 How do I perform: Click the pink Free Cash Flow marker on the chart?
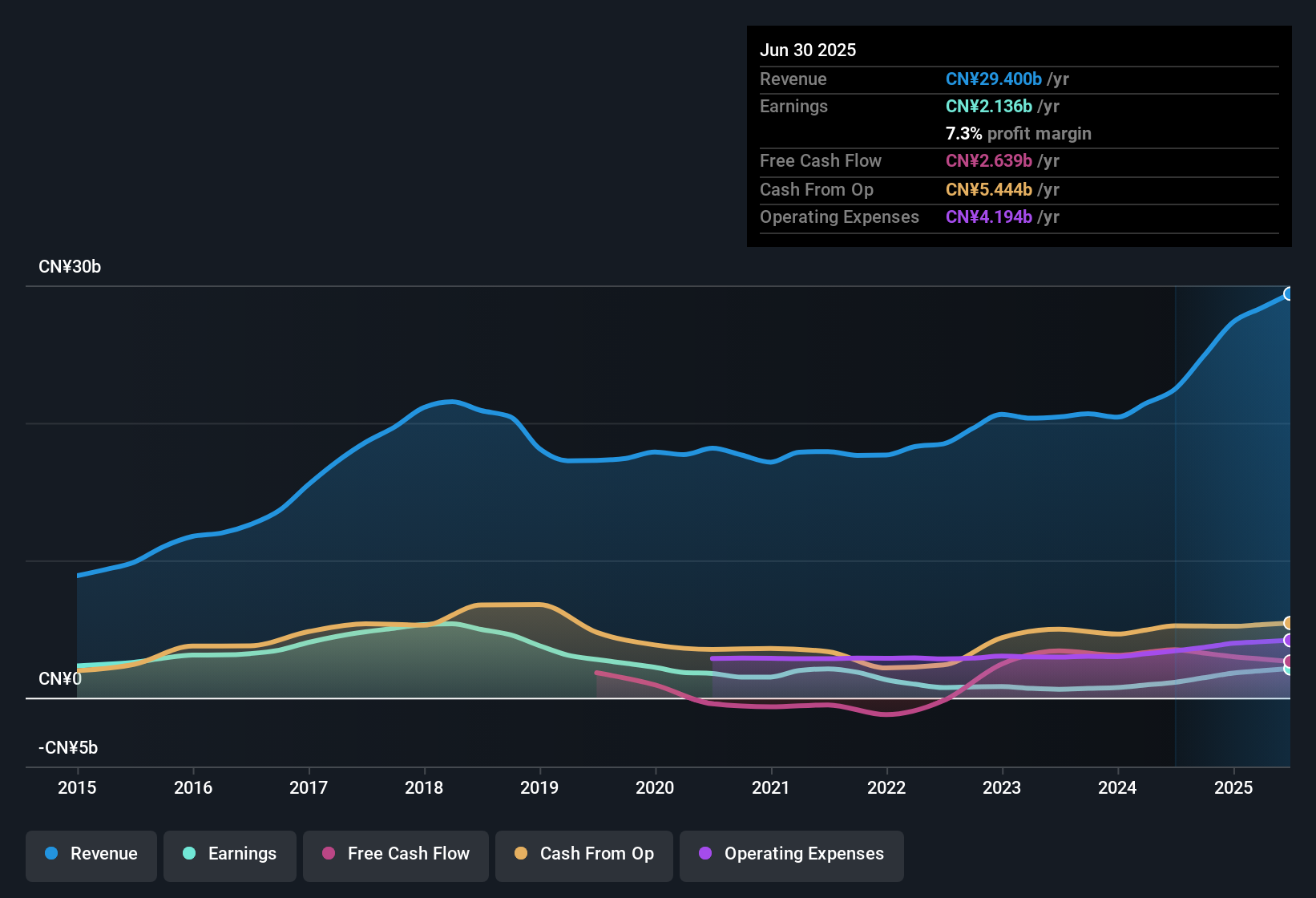coord(1287,659)
